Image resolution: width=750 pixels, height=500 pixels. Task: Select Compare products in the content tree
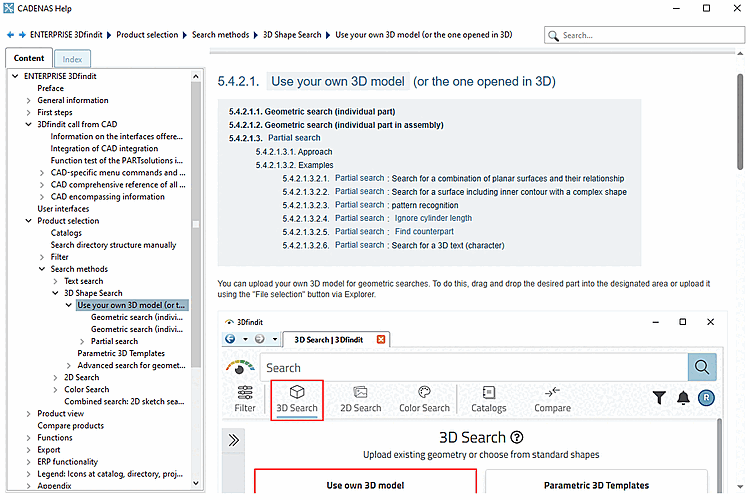click(70, 425)
